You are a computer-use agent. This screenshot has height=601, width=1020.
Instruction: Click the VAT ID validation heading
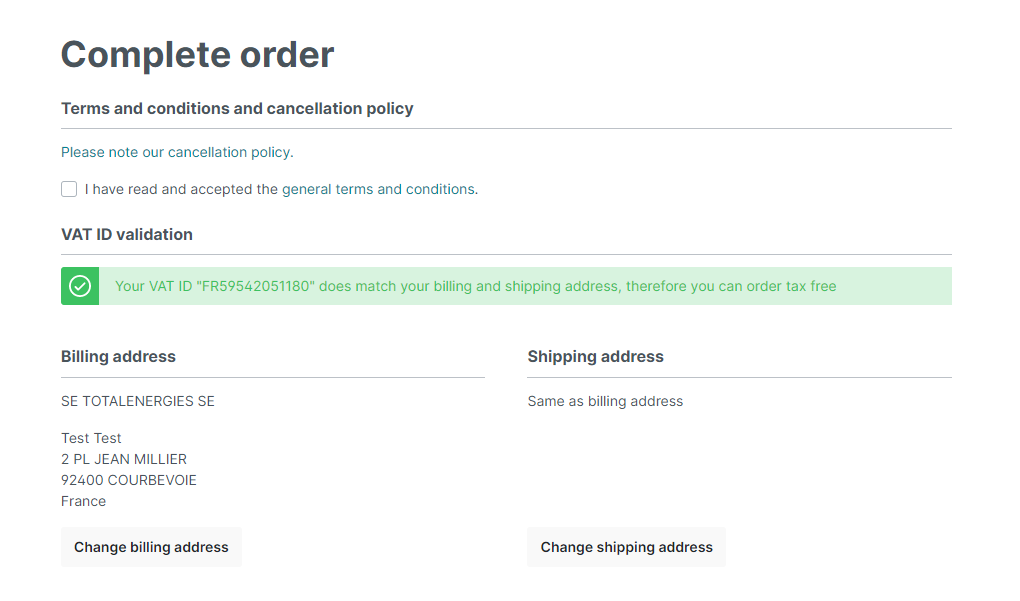pyautogui.click(x=127, y=234)
